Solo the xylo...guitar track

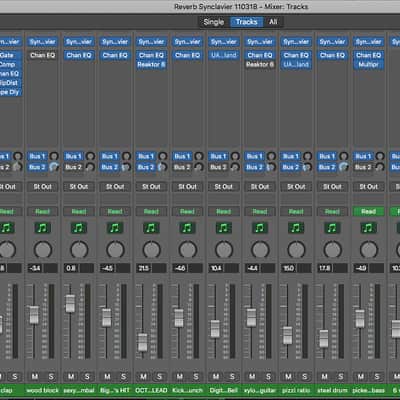[268, 377]
